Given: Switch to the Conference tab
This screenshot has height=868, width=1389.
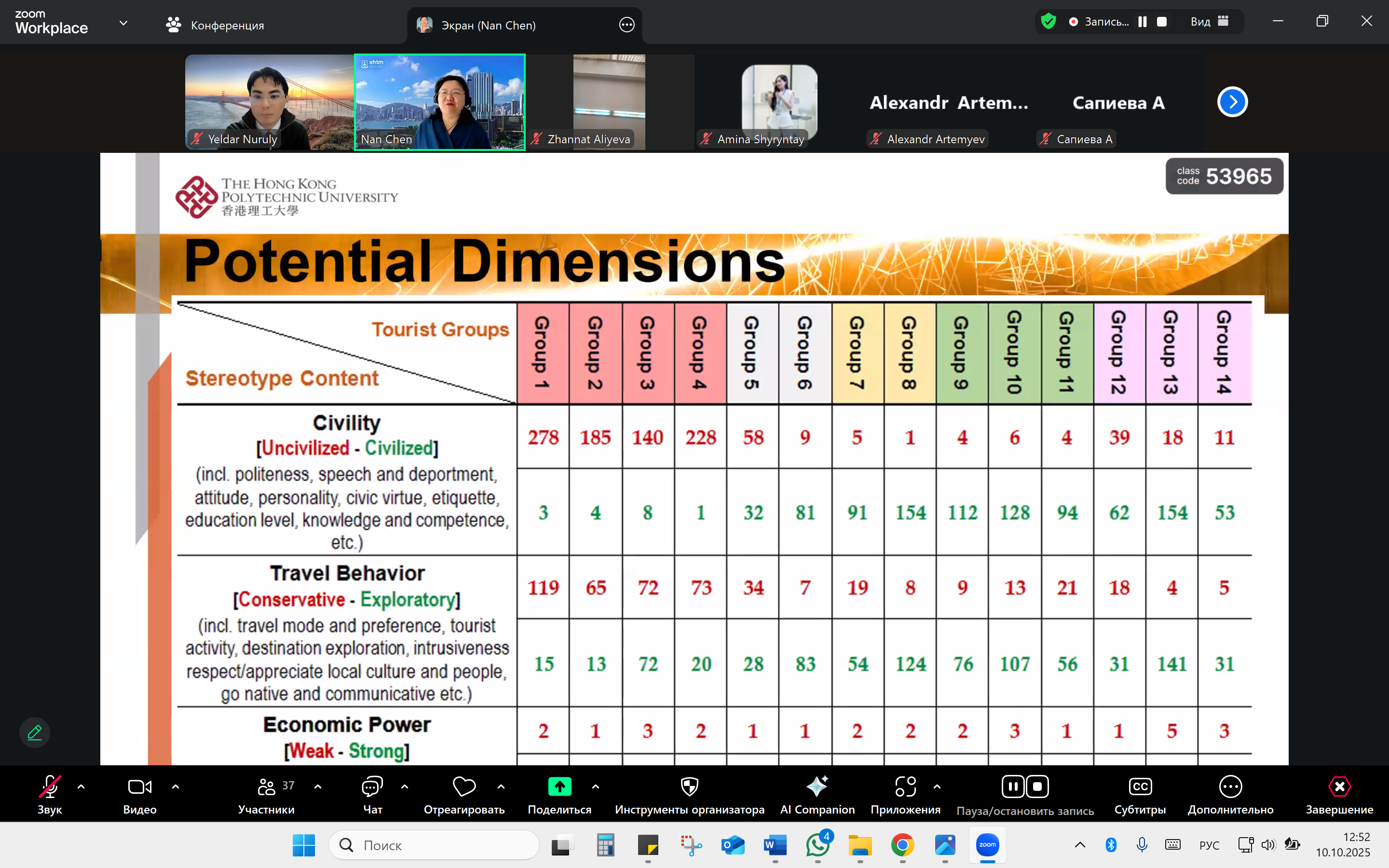Looking at the screenshot, I should [215, 25].
